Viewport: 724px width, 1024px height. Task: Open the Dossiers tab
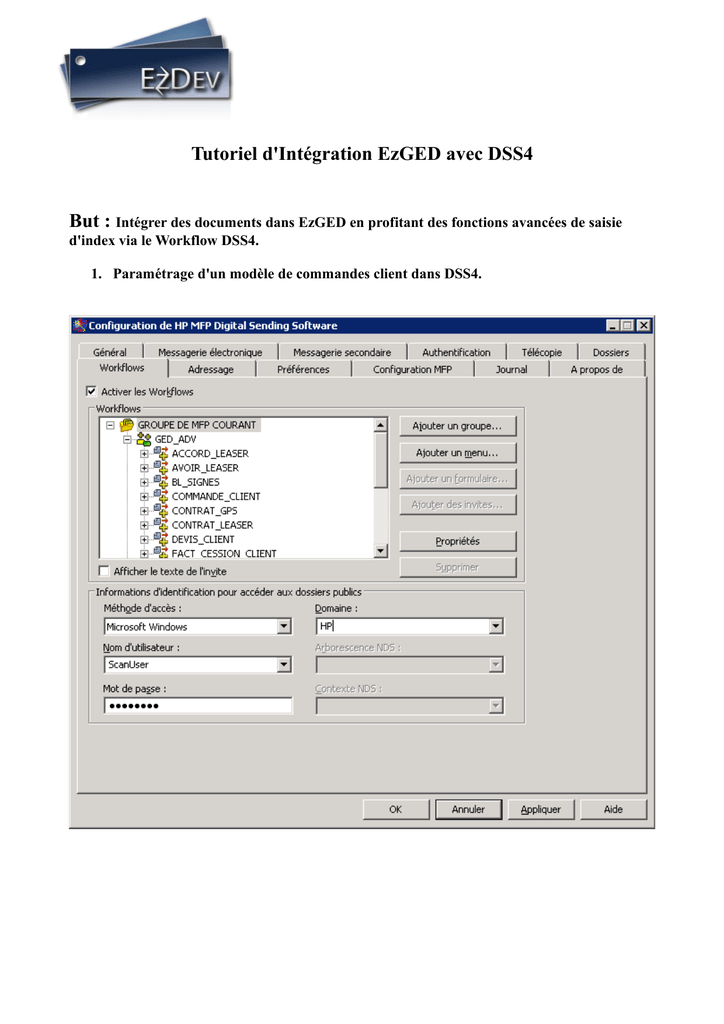coord(611,352)
